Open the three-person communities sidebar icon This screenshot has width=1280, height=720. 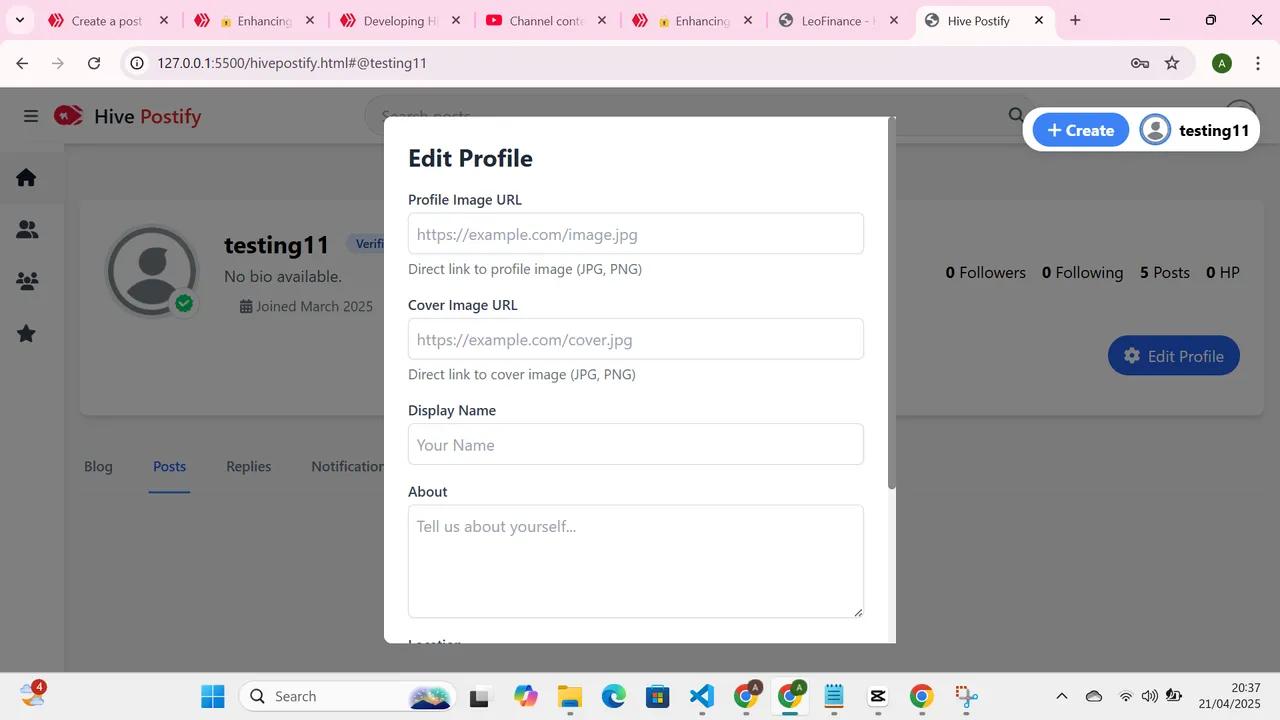(x=27, y=282)
